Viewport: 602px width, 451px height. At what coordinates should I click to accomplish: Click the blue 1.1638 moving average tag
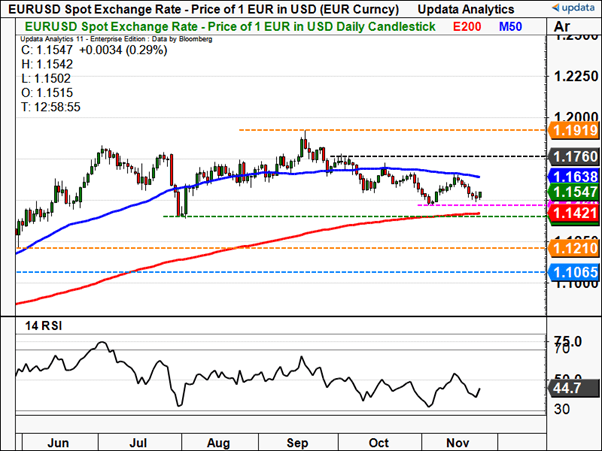point(567,175)
